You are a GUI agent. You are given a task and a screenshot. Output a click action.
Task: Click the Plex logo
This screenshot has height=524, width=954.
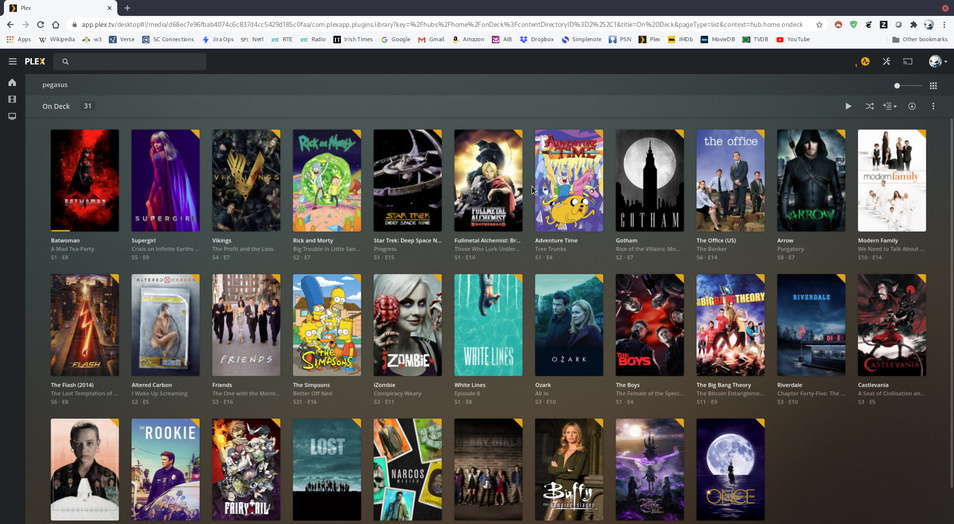[35, 61]
